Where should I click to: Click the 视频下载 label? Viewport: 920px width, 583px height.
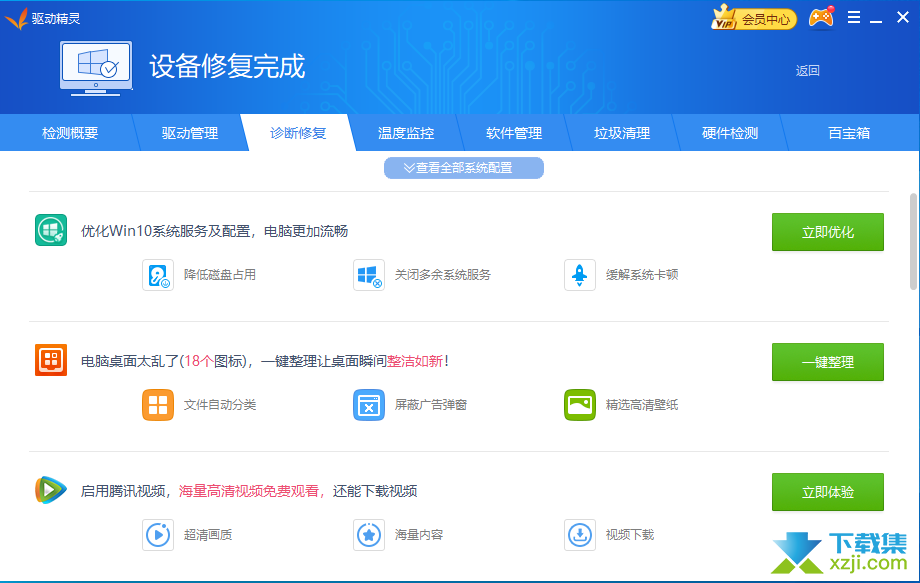[x=630, y=535]
